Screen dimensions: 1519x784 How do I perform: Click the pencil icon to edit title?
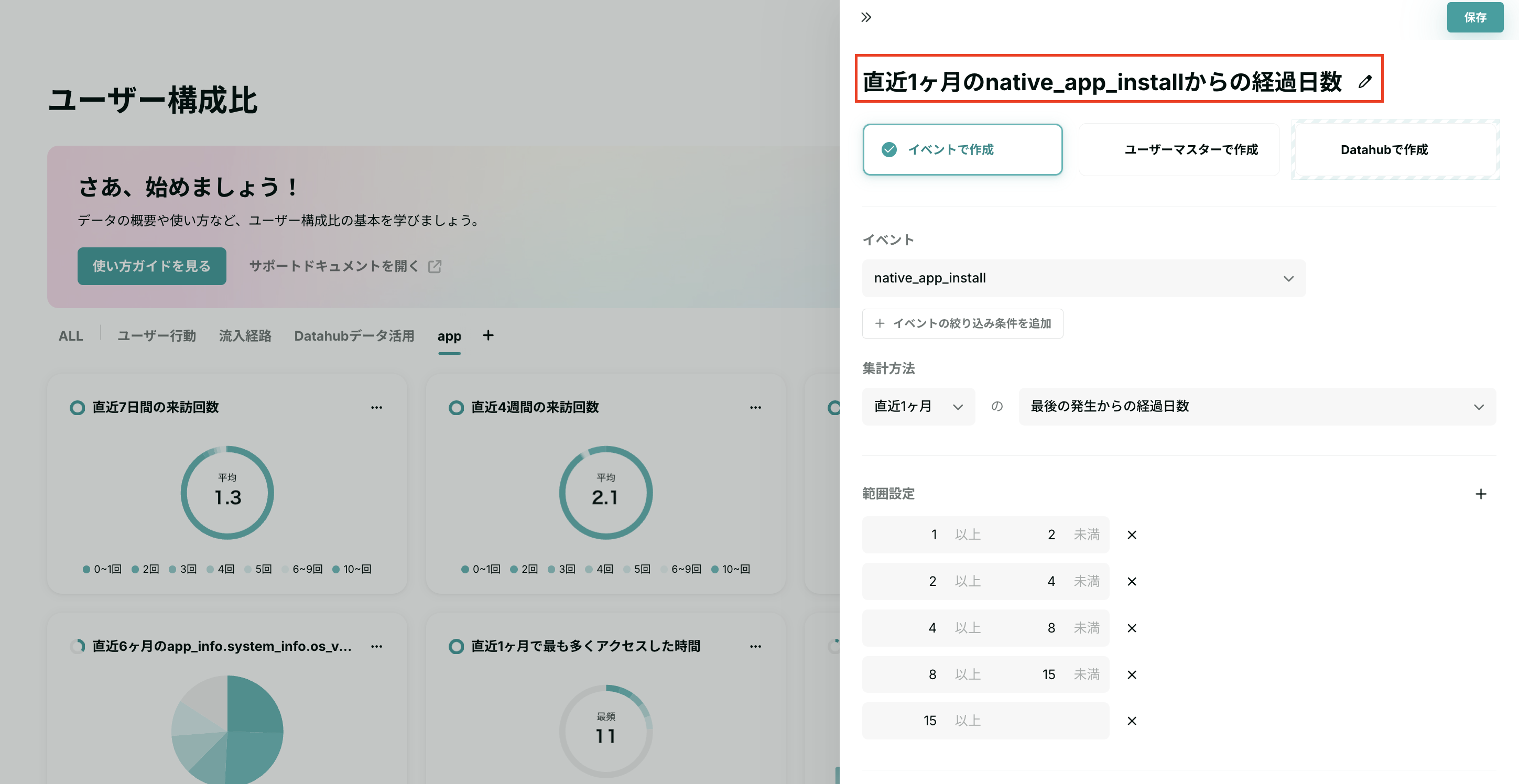(x=1364, y=82)
